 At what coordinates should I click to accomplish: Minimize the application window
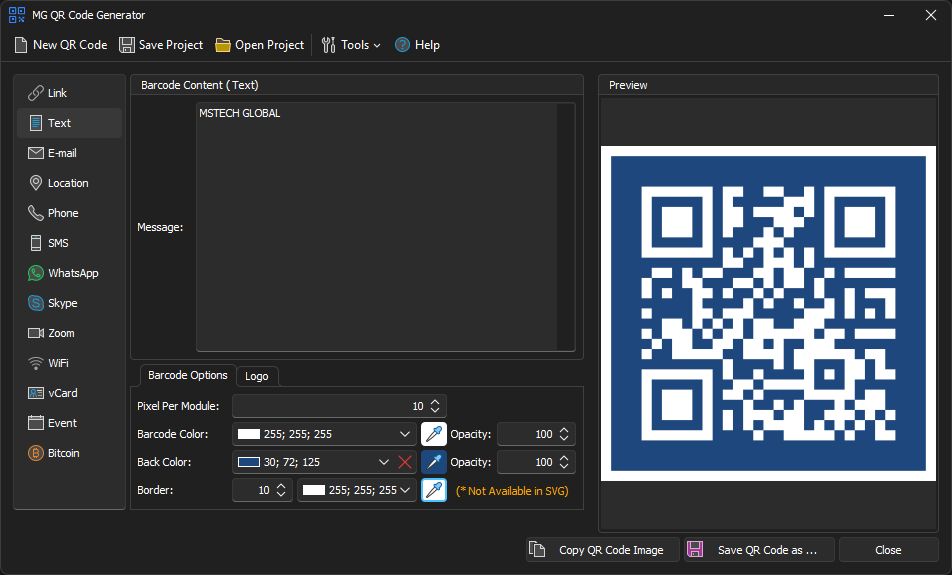tap(889, 15)
